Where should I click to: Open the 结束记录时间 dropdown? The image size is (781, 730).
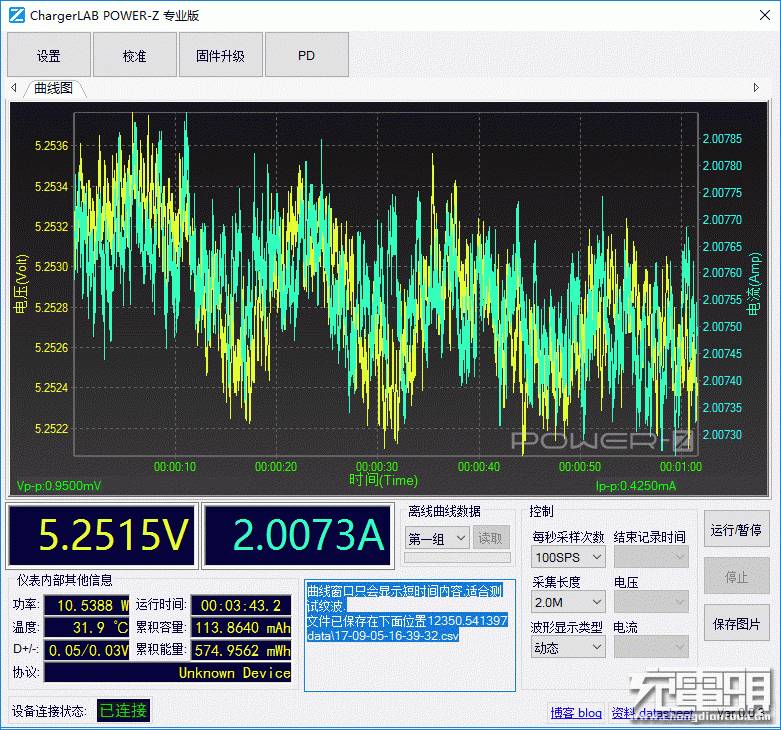[651, 557]
